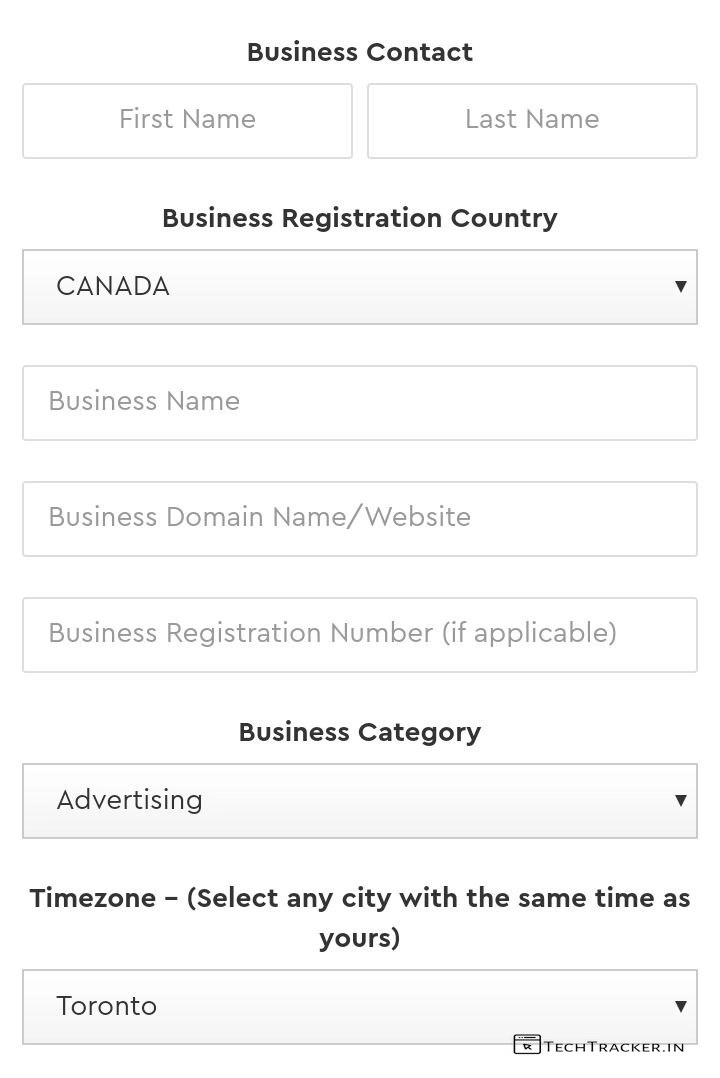The width and height of the screenshot is (720, 1078).
Task: Click the First Name input field
Action: [x=187, y=120]
